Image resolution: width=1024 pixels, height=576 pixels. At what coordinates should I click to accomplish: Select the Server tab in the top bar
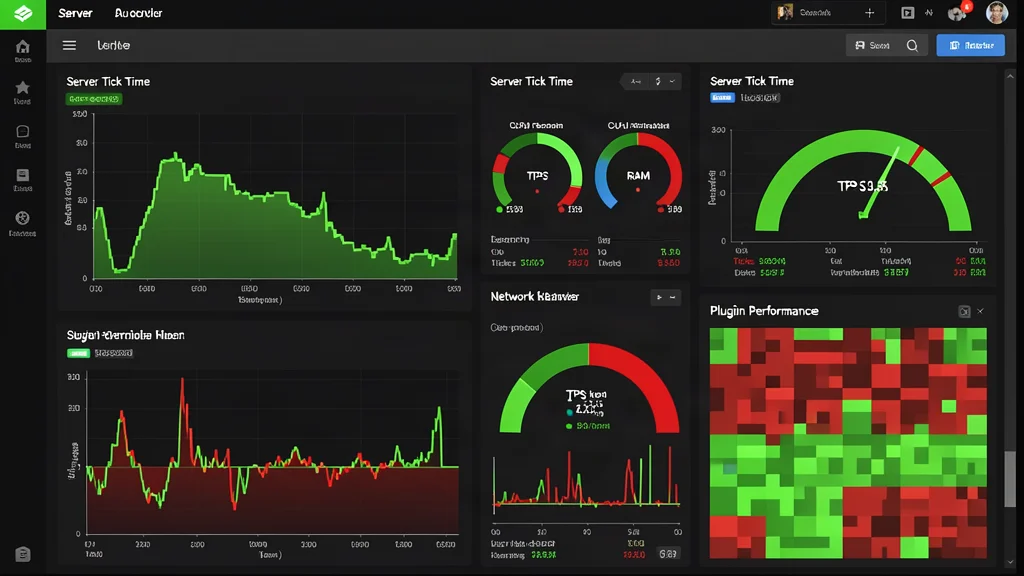click(x=75, y=13)
